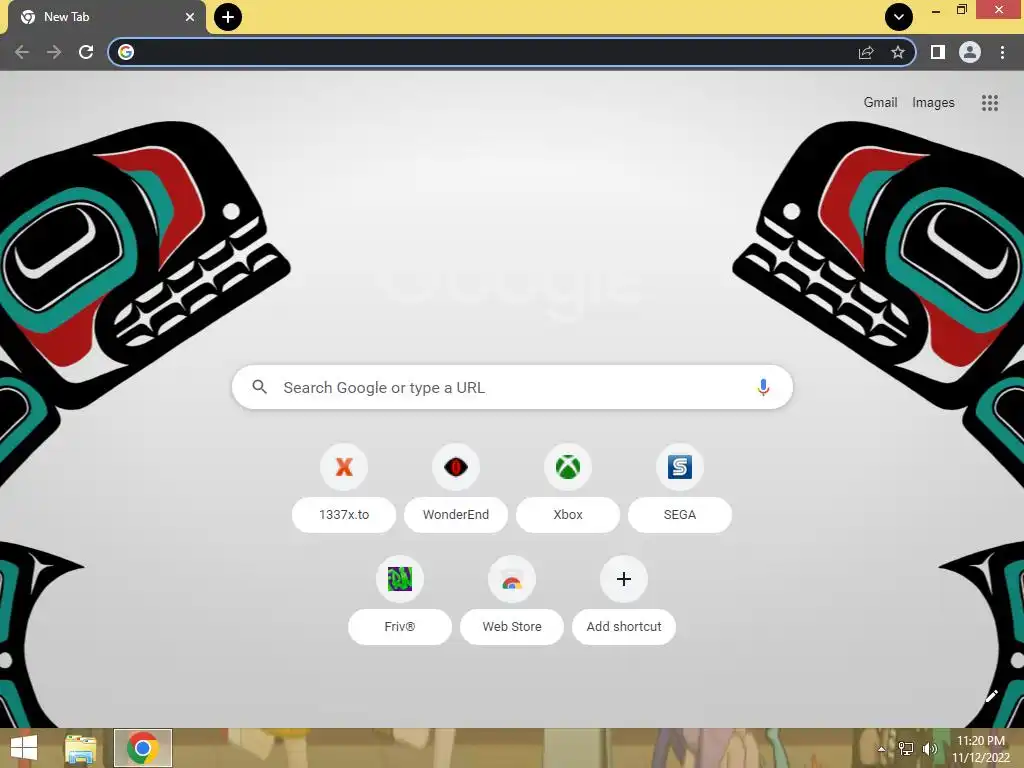Click the 1337x.to shortcut label
Viewport: 1024px width, 768px height.
point(344,515)
